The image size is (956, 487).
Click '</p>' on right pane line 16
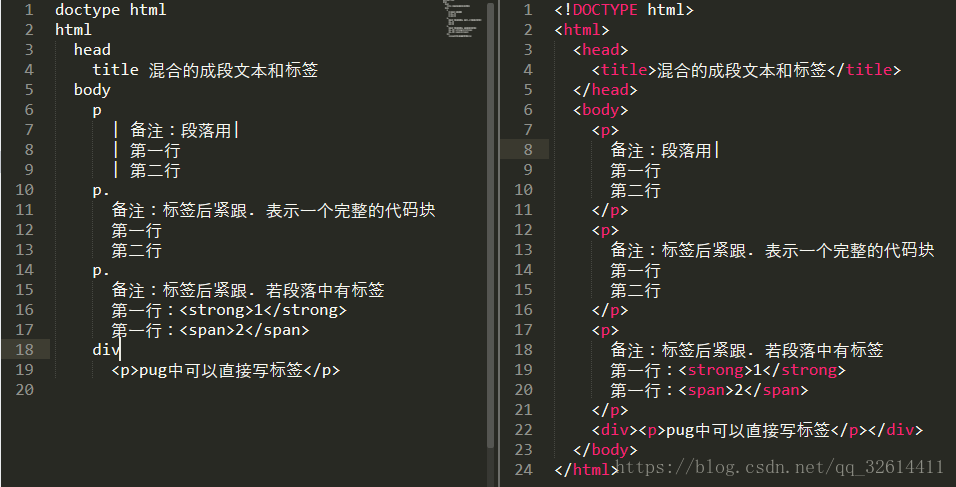(x=610, y=310)
